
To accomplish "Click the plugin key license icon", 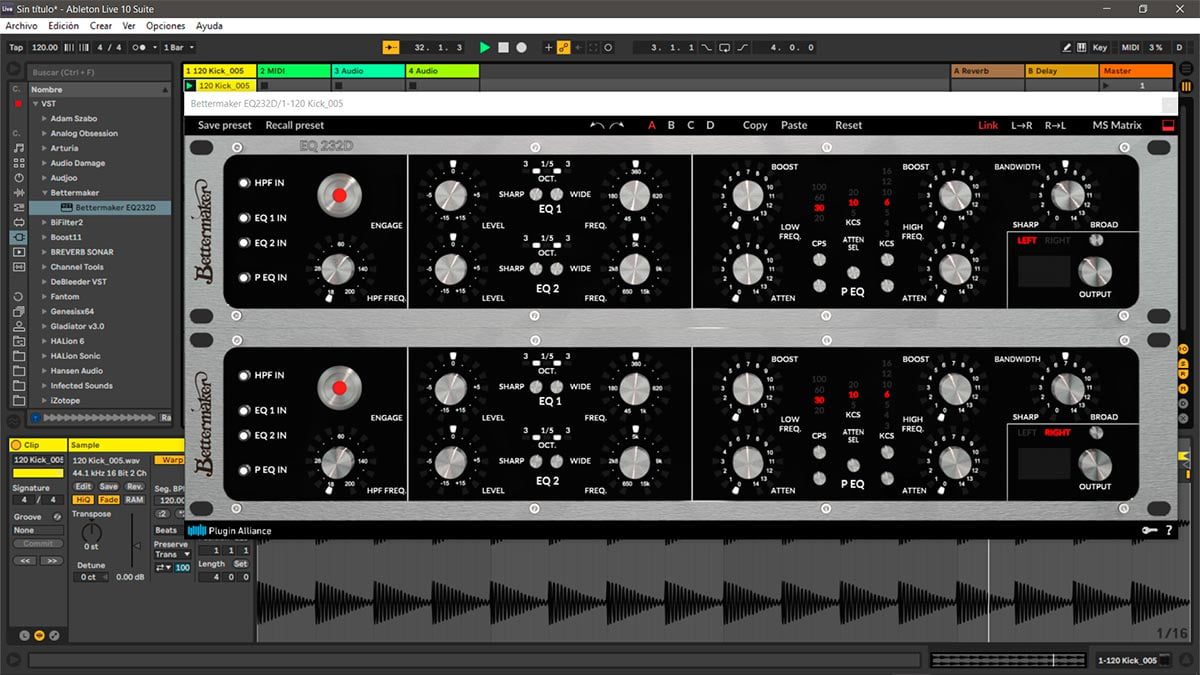I will point(1149,531).
